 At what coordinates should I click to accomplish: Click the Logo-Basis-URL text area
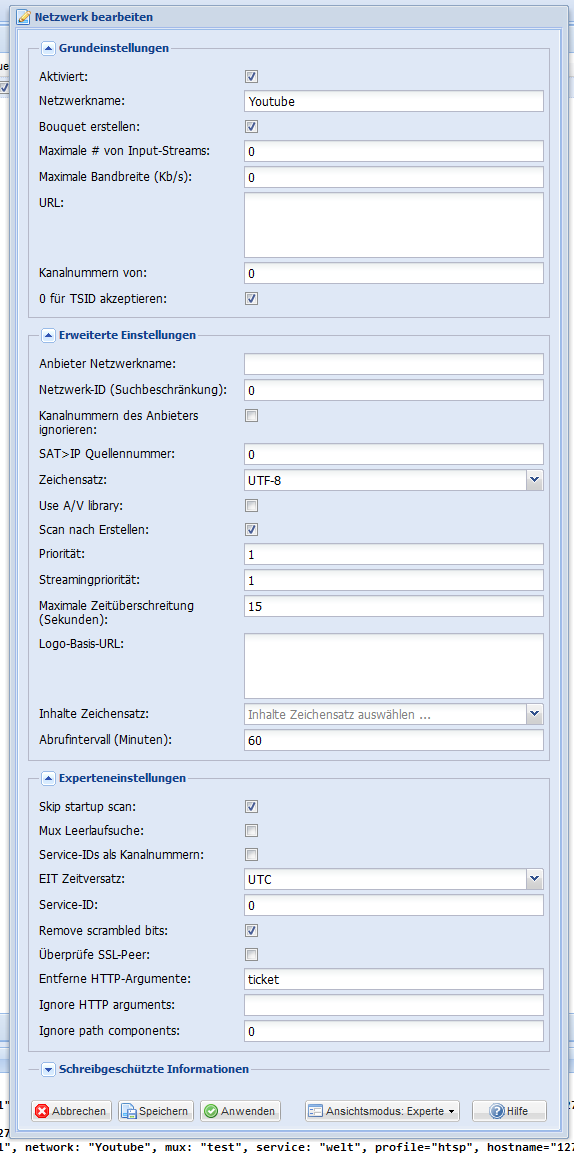point(393,666)
